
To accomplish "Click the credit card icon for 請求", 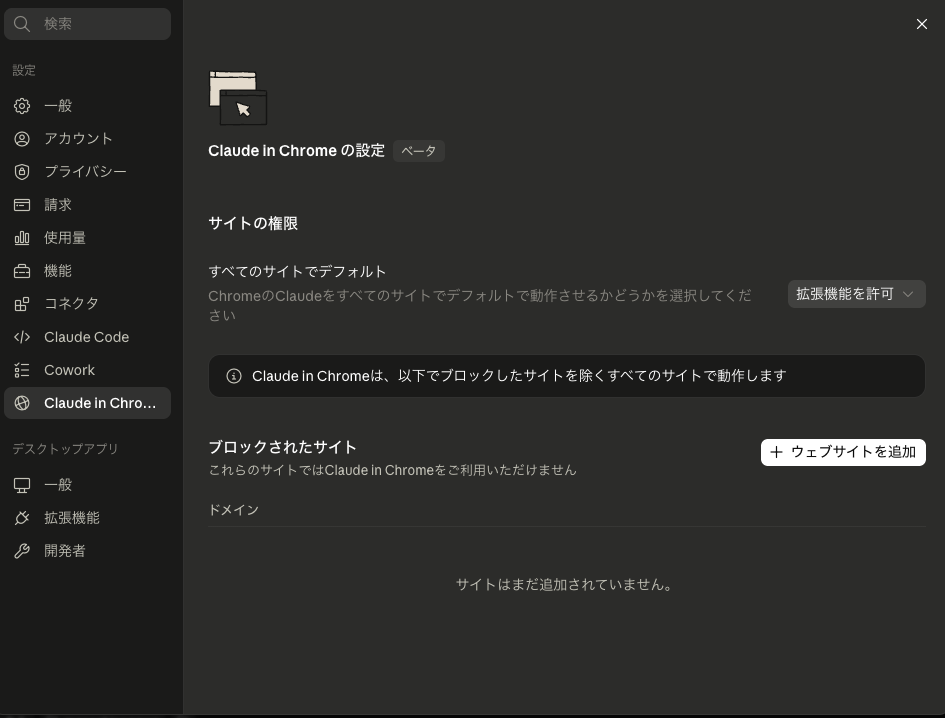I will coord(22,205).
